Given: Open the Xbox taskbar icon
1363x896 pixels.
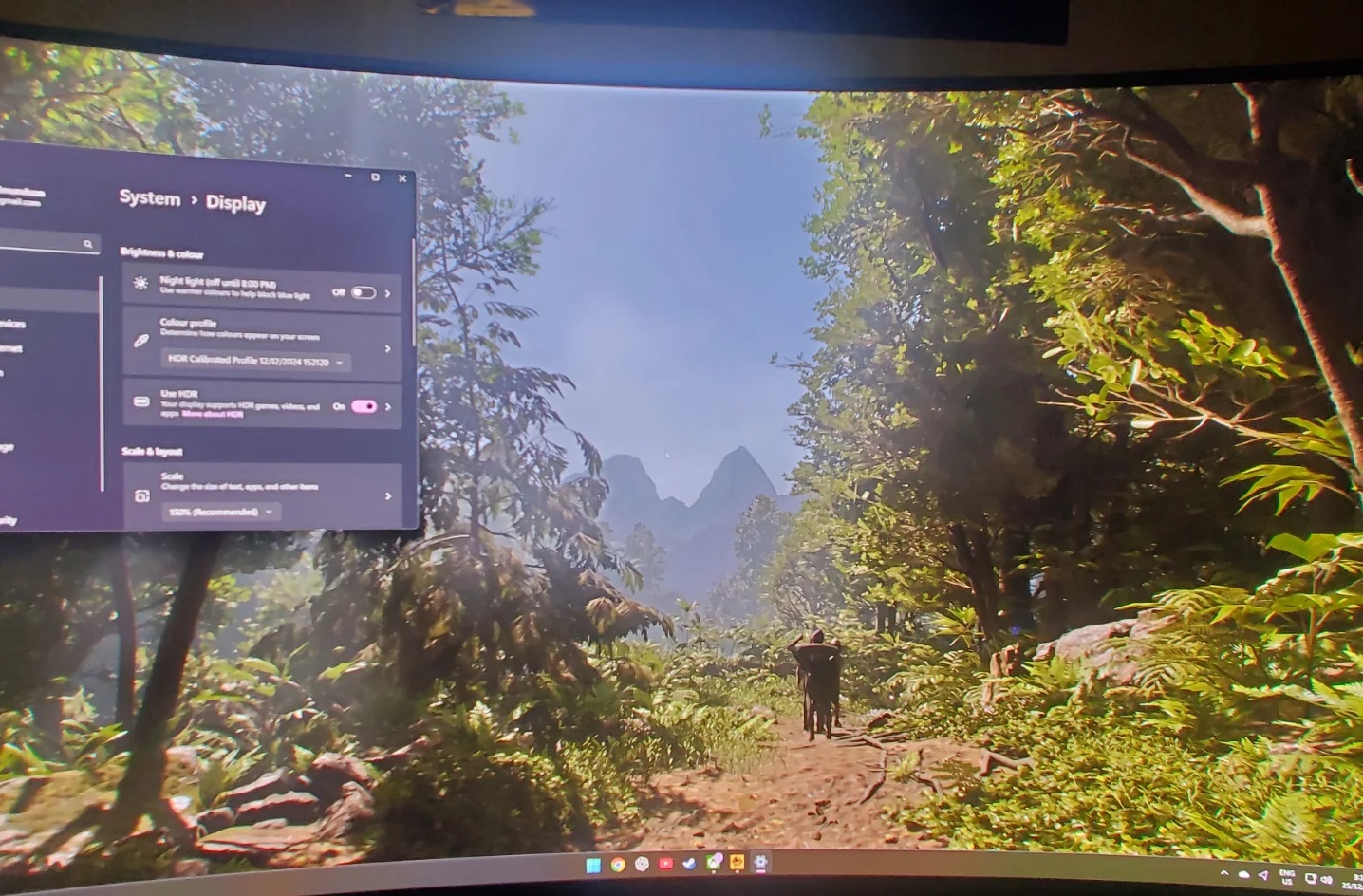Looking at the screenshot, I should (714, 862).
